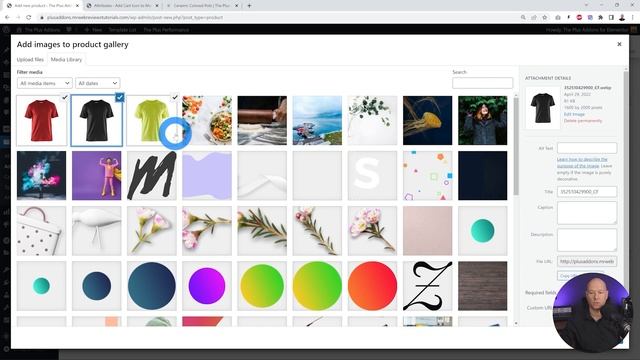The width and height of the screenshot is (640, 360).
Task: Click into the Title field
Action: [x=587, y=191]
